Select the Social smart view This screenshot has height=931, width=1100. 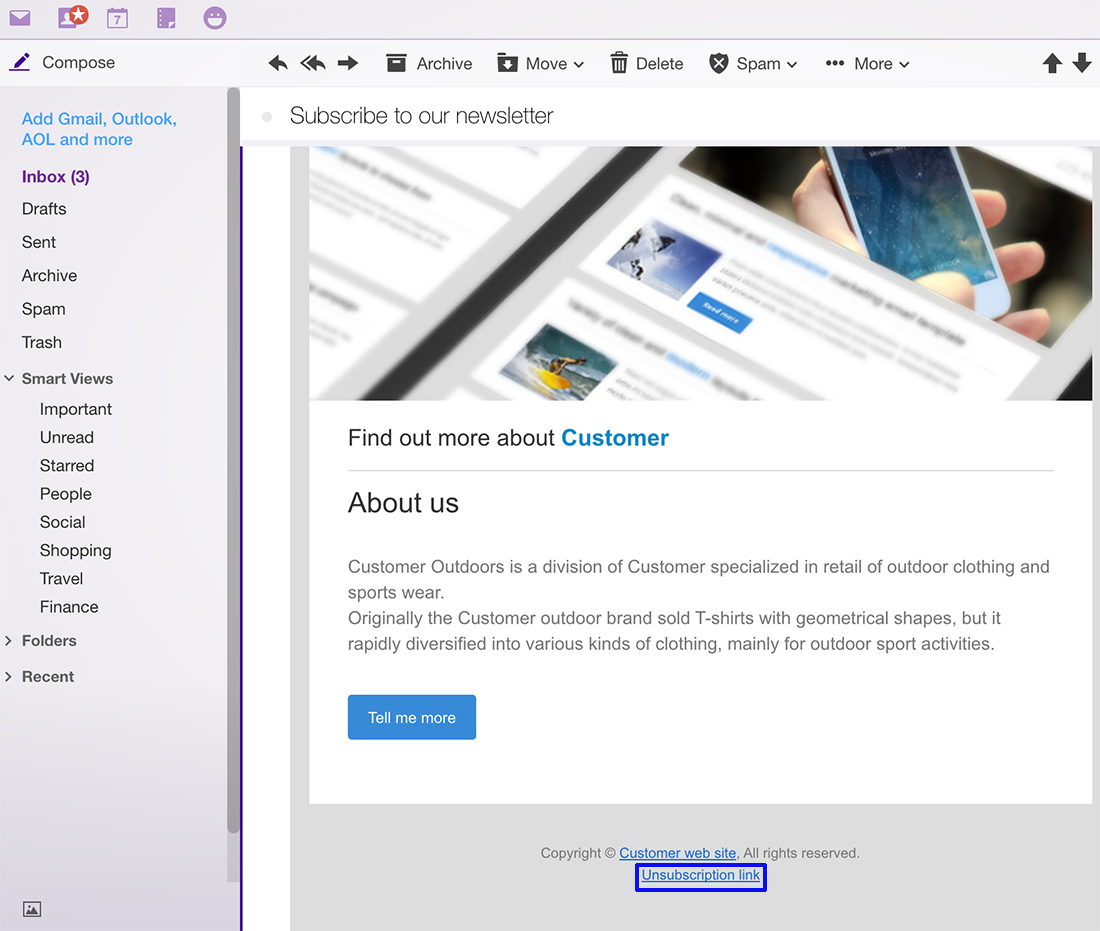62,523
